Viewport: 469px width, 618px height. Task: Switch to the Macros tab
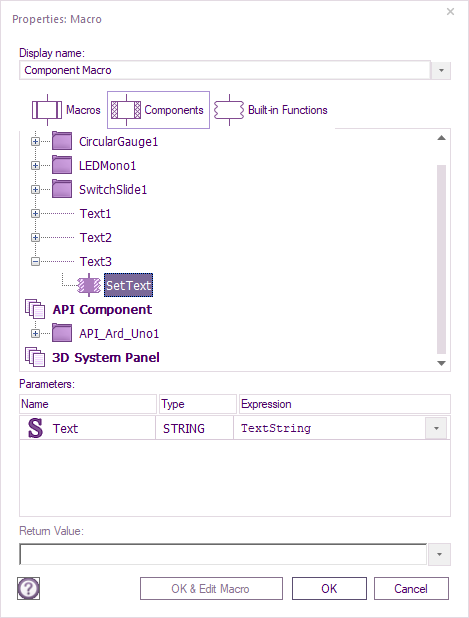click(x=66, y=110)
